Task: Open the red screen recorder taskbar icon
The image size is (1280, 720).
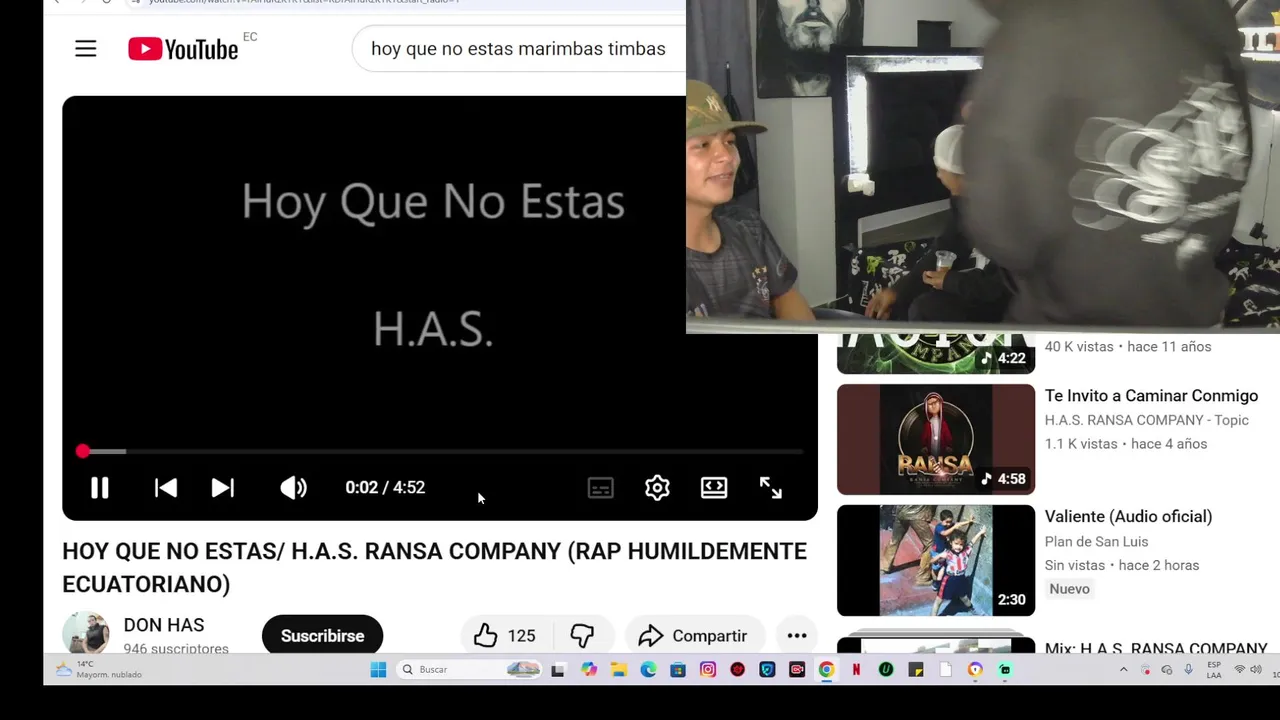Action: 797,670
